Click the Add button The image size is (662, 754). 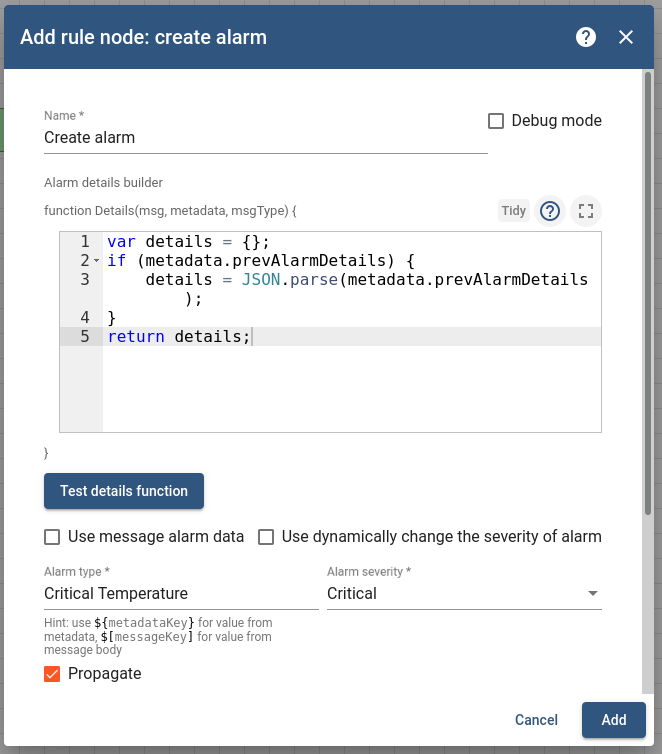click(613, 720)
